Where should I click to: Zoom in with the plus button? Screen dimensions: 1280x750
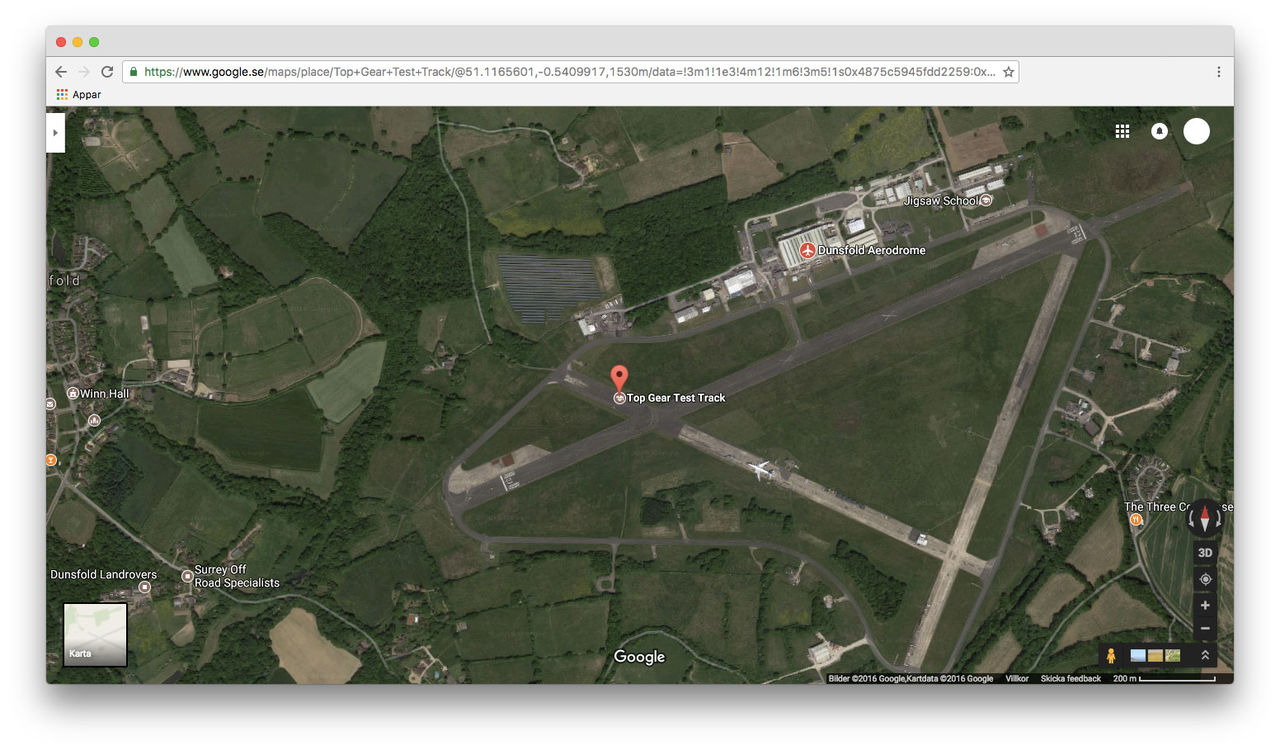click(x=1205, y=605)
